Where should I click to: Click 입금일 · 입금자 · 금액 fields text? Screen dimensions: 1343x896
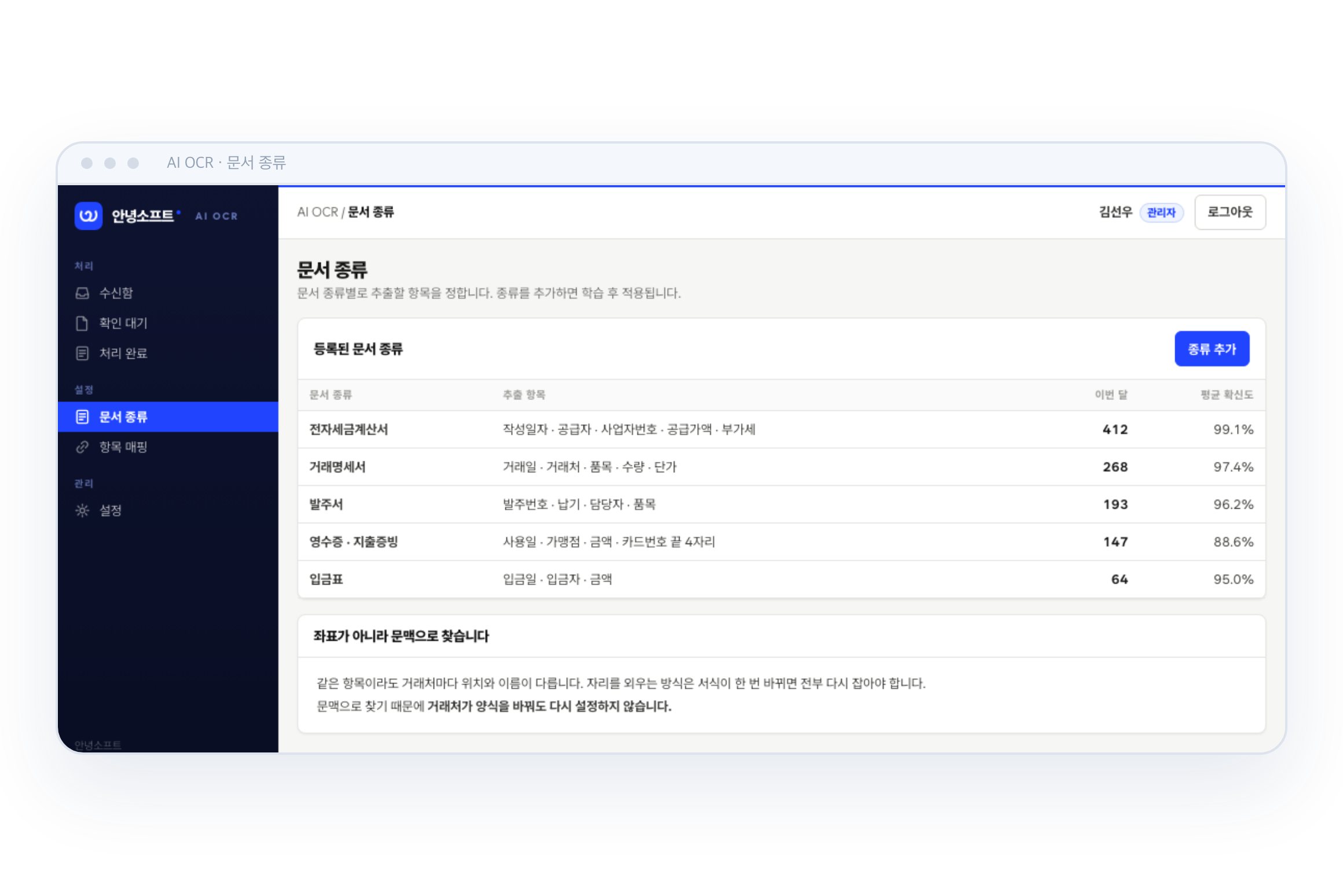pos(557,579)
